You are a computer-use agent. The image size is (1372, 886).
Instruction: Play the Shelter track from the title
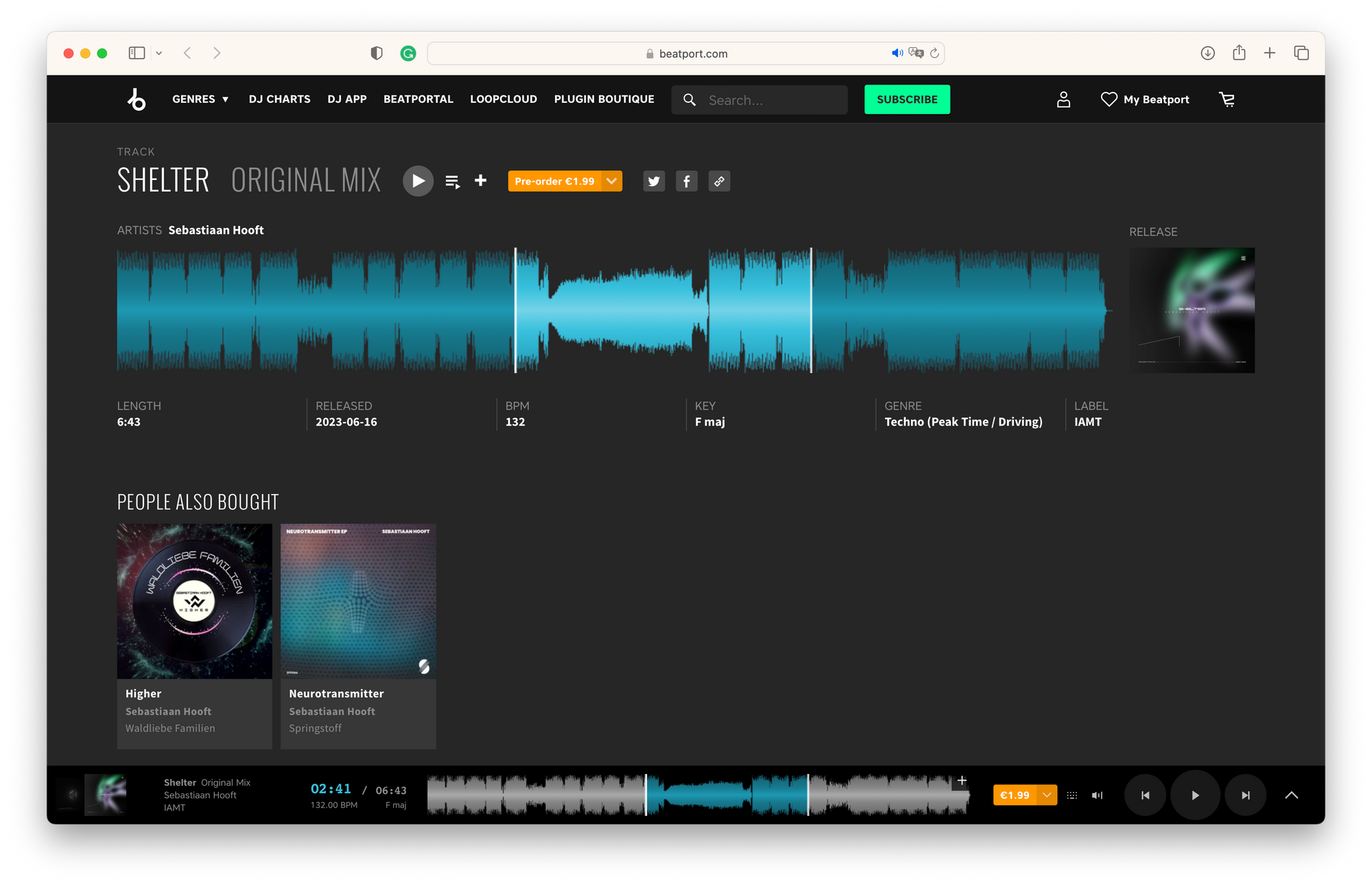pyautogui.click(x=418, y=181)
